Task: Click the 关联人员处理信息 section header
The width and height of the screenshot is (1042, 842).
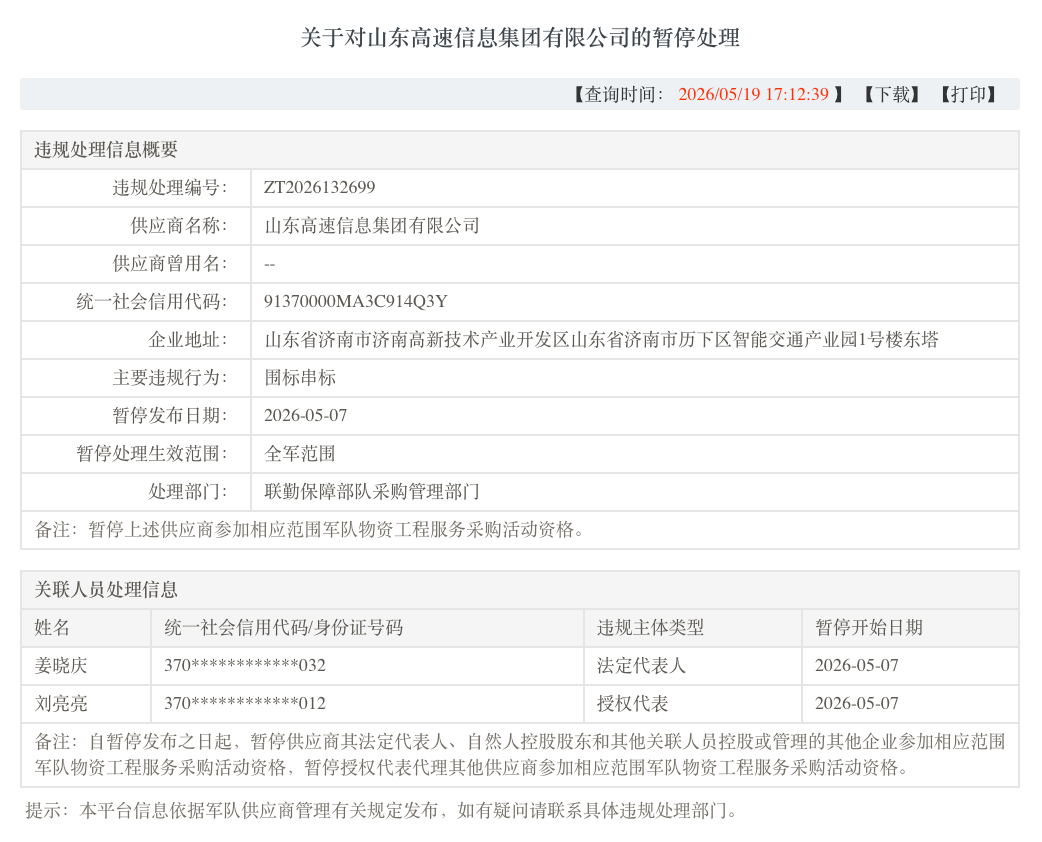Action: (x=106, y=589)
